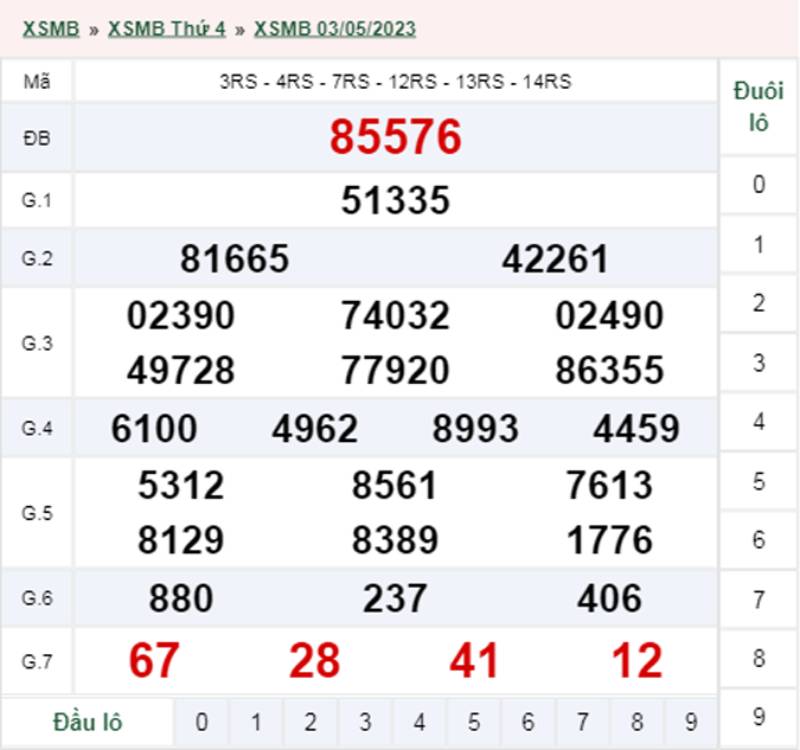Click digit 0 in the Đuôi lô column
Image resolution: width=800 pixels, height=750 pixels.
(759, 184)
